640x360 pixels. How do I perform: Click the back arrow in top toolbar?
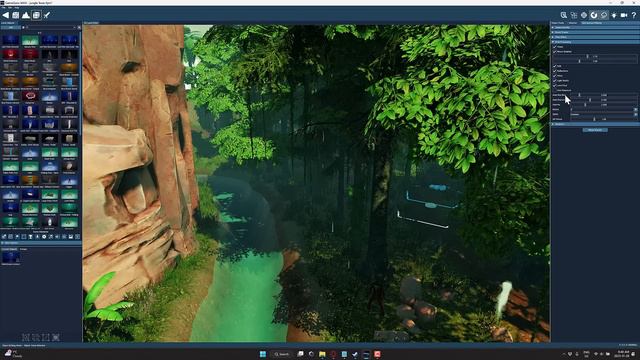point(6,15)
